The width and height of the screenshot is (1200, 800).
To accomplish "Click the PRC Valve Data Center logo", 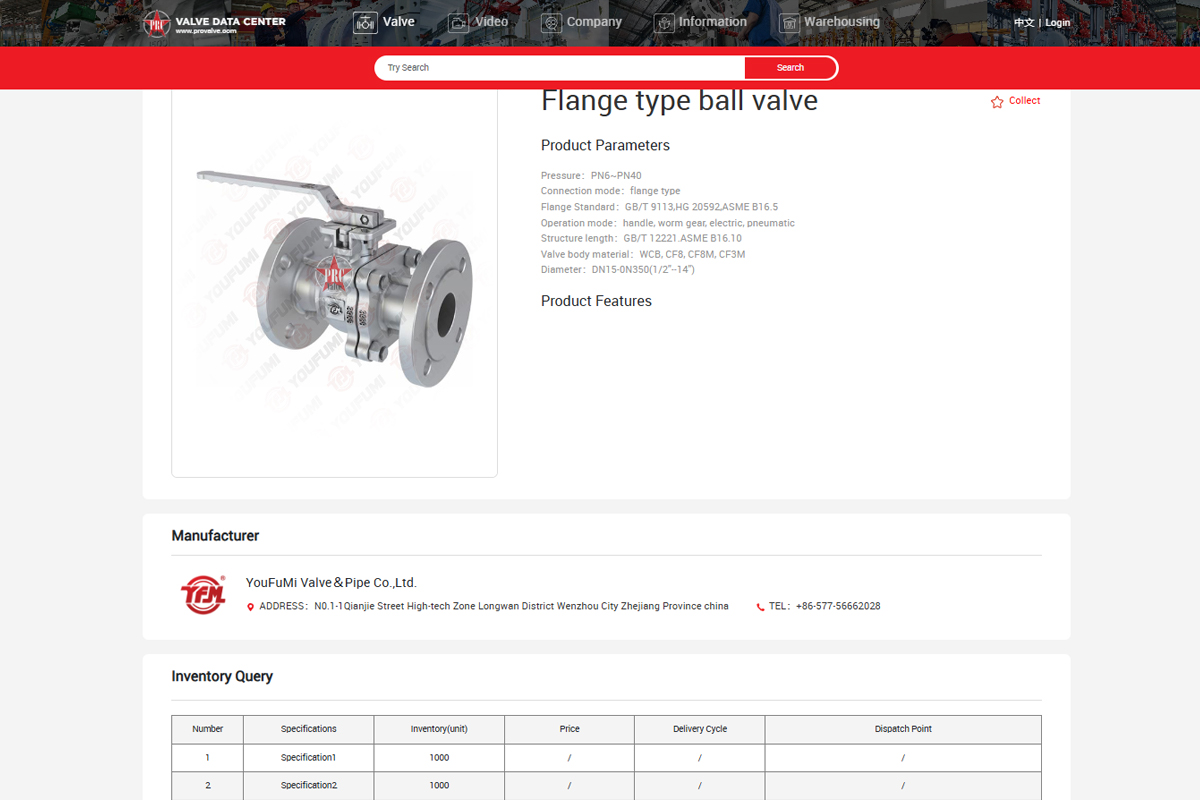I will click(213, 23).
